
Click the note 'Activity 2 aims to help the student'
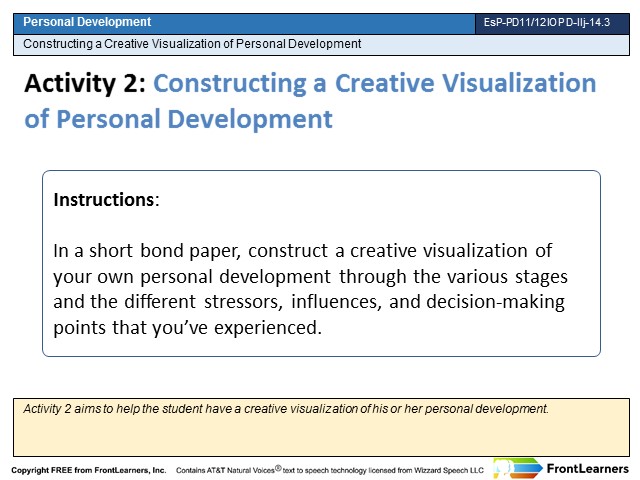tap(286, 409)
